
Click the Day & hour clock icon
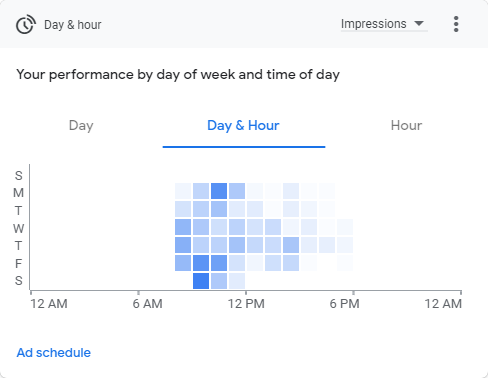[x=26, y=24]
